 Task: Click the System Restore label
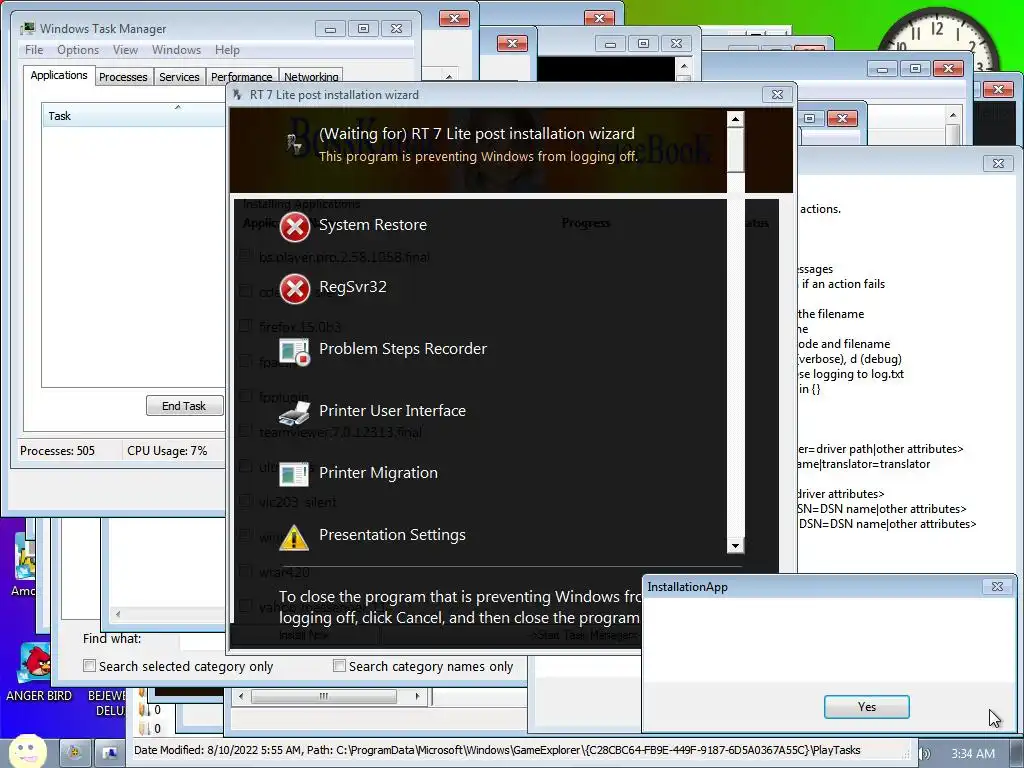click(373, 225)
